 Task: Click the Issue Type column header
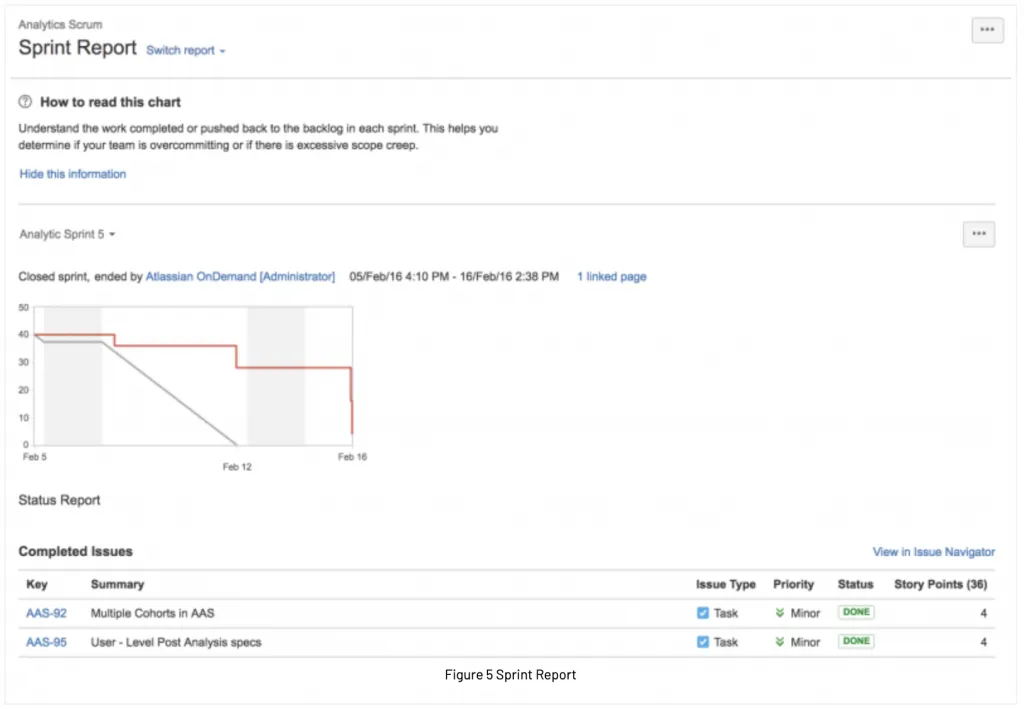point(726,584)
